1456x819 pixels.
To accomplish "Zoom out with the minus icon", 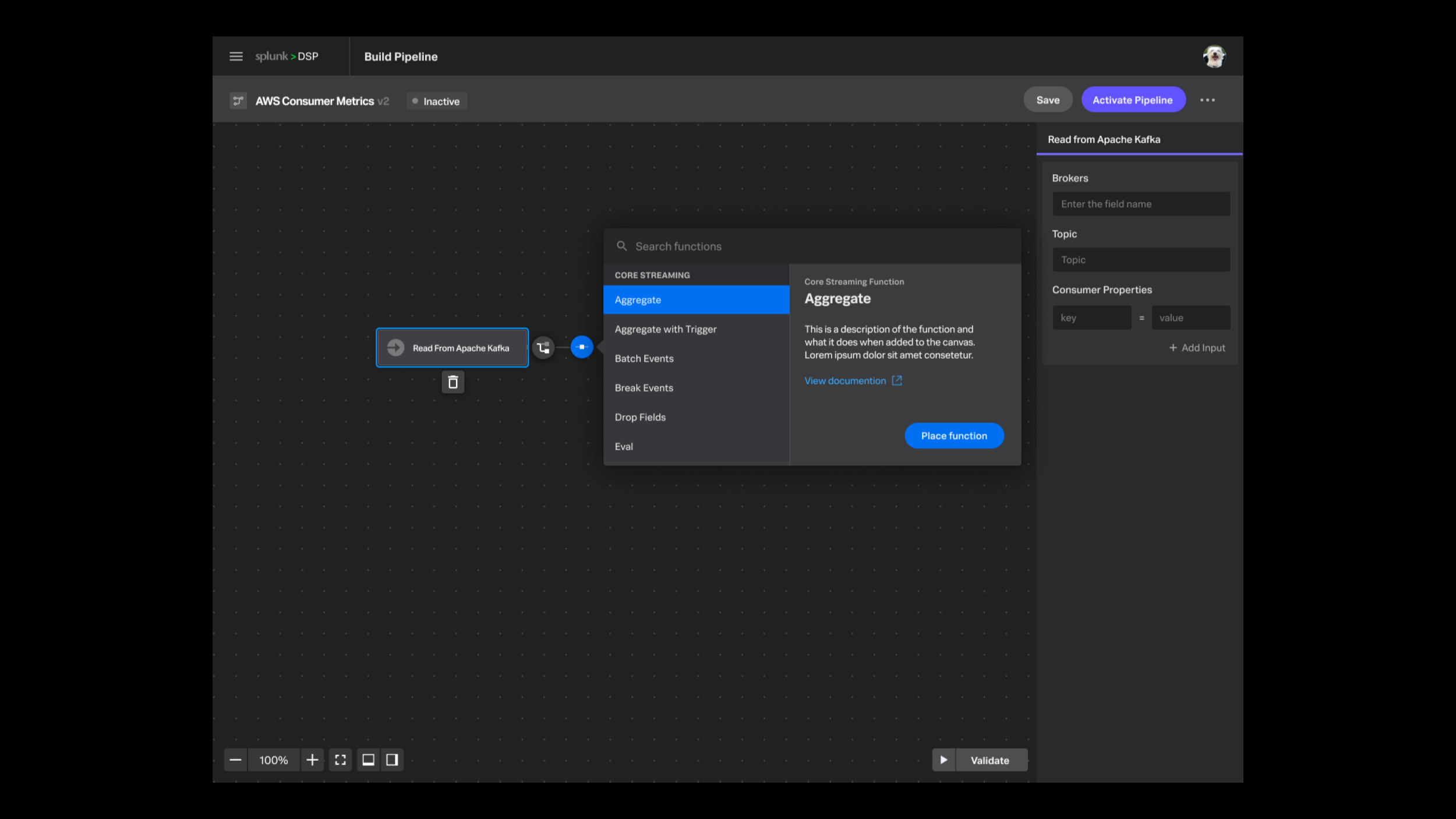I will 235,760.
